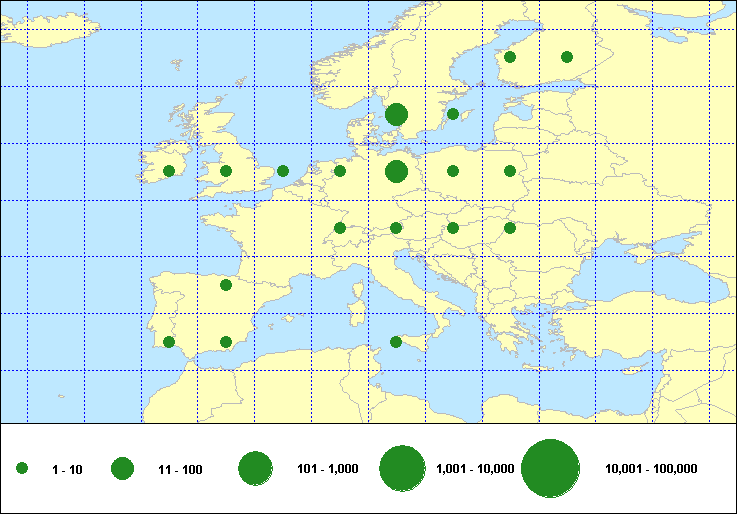Select the southernmost green dot in Spain

click(x=226, y=342)
